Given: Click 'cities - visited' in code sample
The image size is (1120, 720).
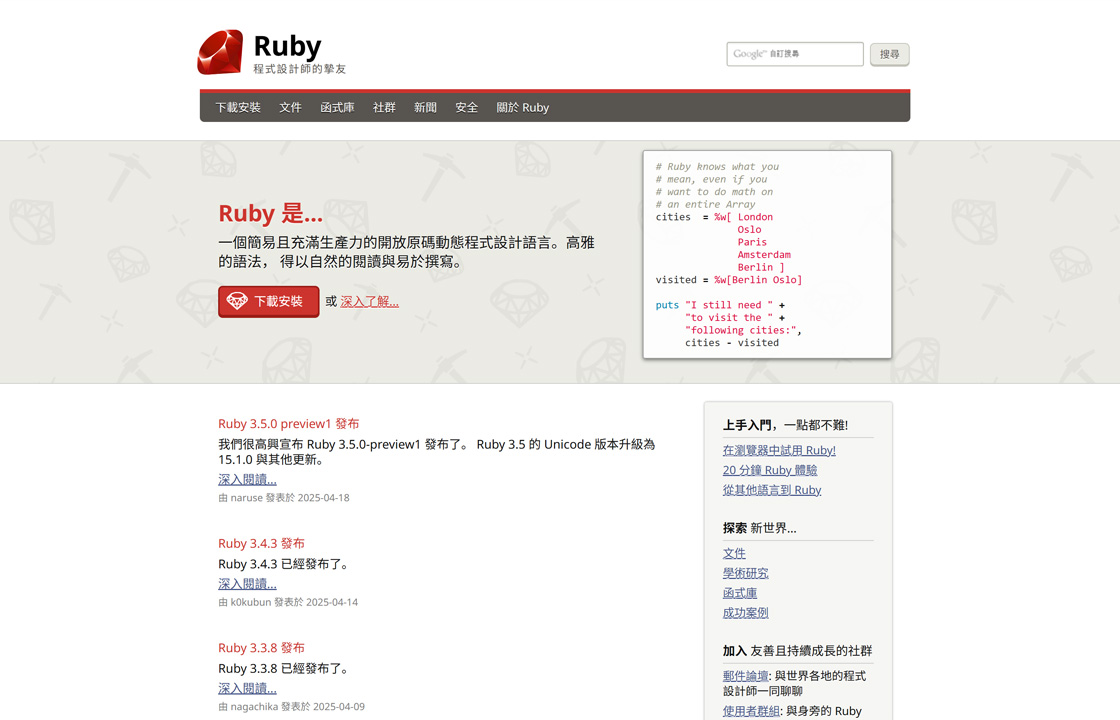Looking at the screenshot, I should click(x=732, y=343).
